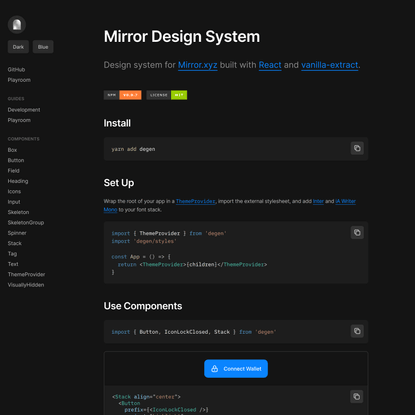Image resolution: width=415 pixels, height=415 pixels.
Task: Open the VisuallyHidden component page
Action: (26, 285)
